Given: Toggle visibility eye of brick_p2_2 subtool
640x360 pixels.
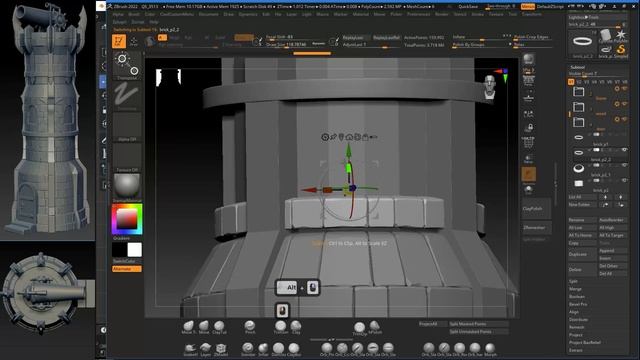Looking at the screenshot, I should coord(624,150).
